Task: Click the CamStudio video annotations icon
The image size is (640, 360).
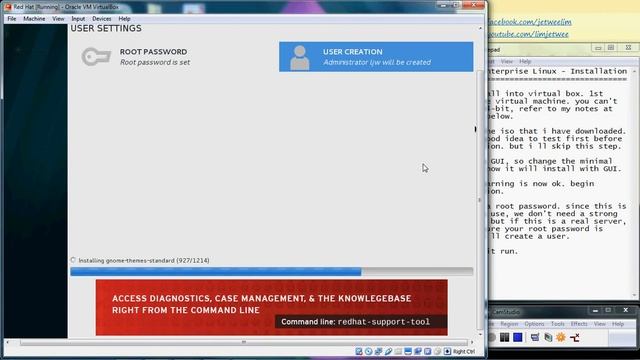Action: point(548,337)
